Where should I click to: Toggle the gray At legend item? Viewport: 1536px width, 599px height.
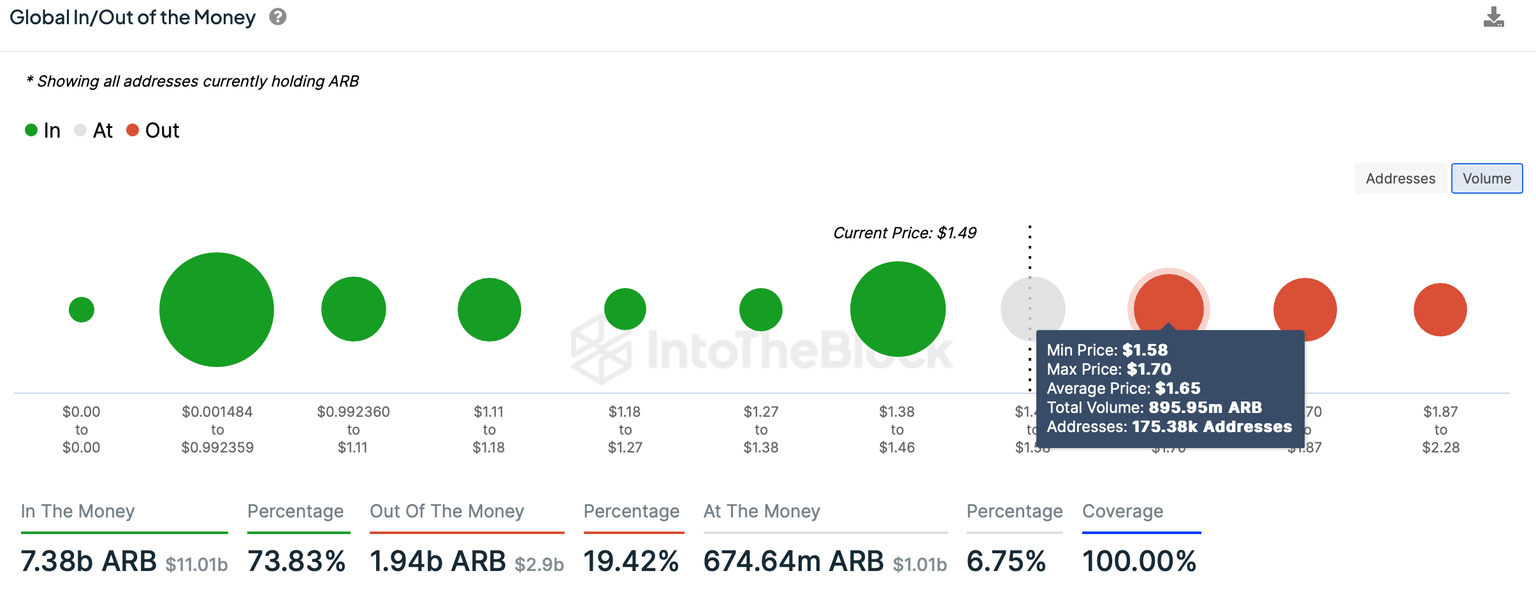point(93,131)
